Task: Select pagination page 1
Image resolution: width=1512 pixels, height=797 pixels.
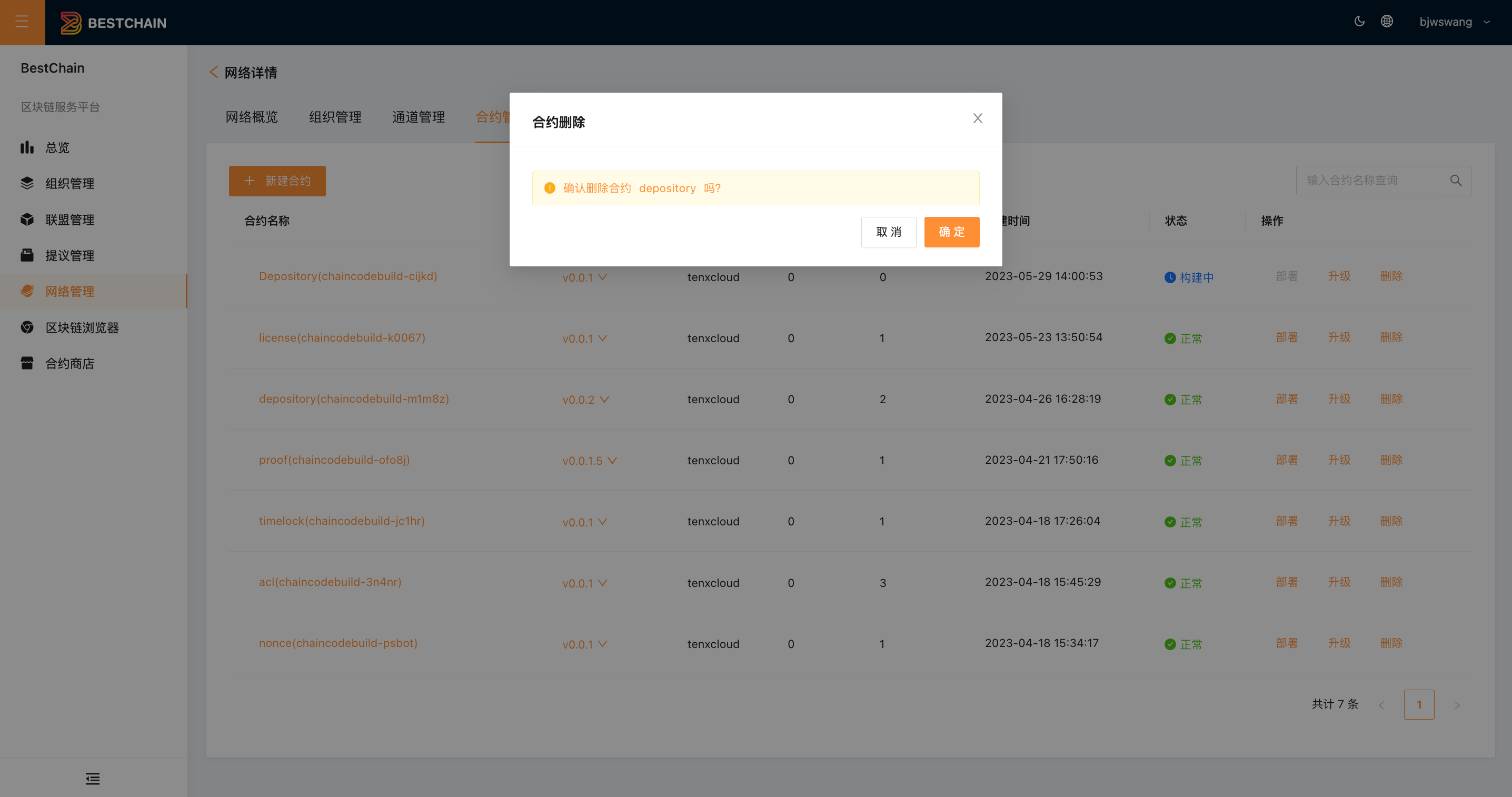Action: [x=1419, y=704]
